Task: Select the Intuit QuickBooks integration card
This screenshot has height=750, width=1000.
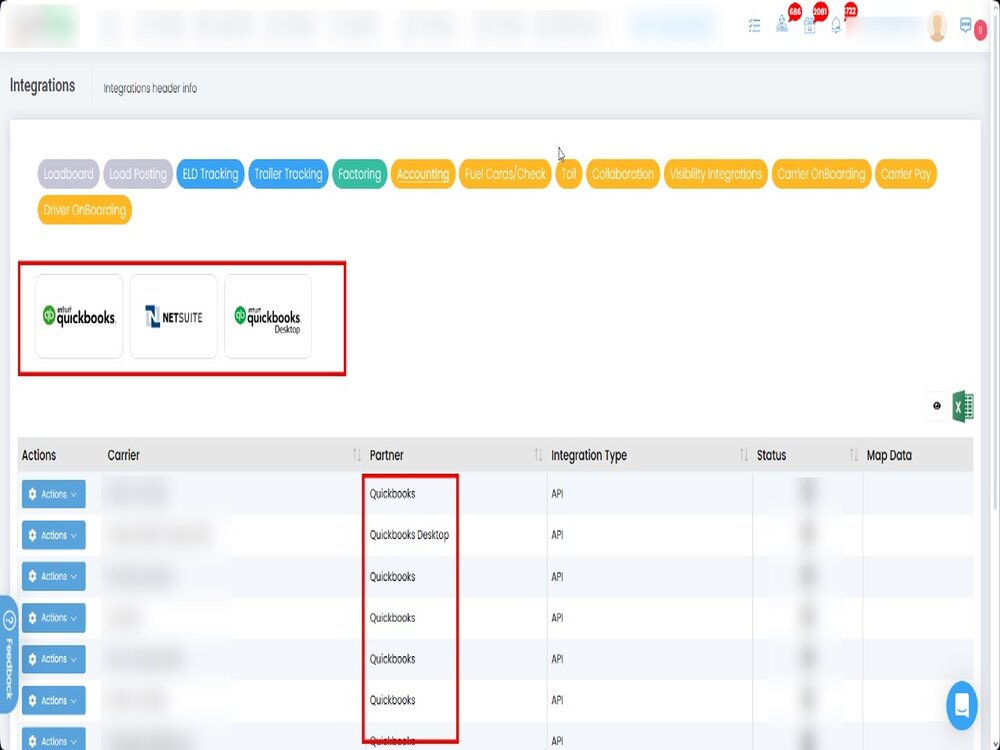Action: click(x=79, y=316)
